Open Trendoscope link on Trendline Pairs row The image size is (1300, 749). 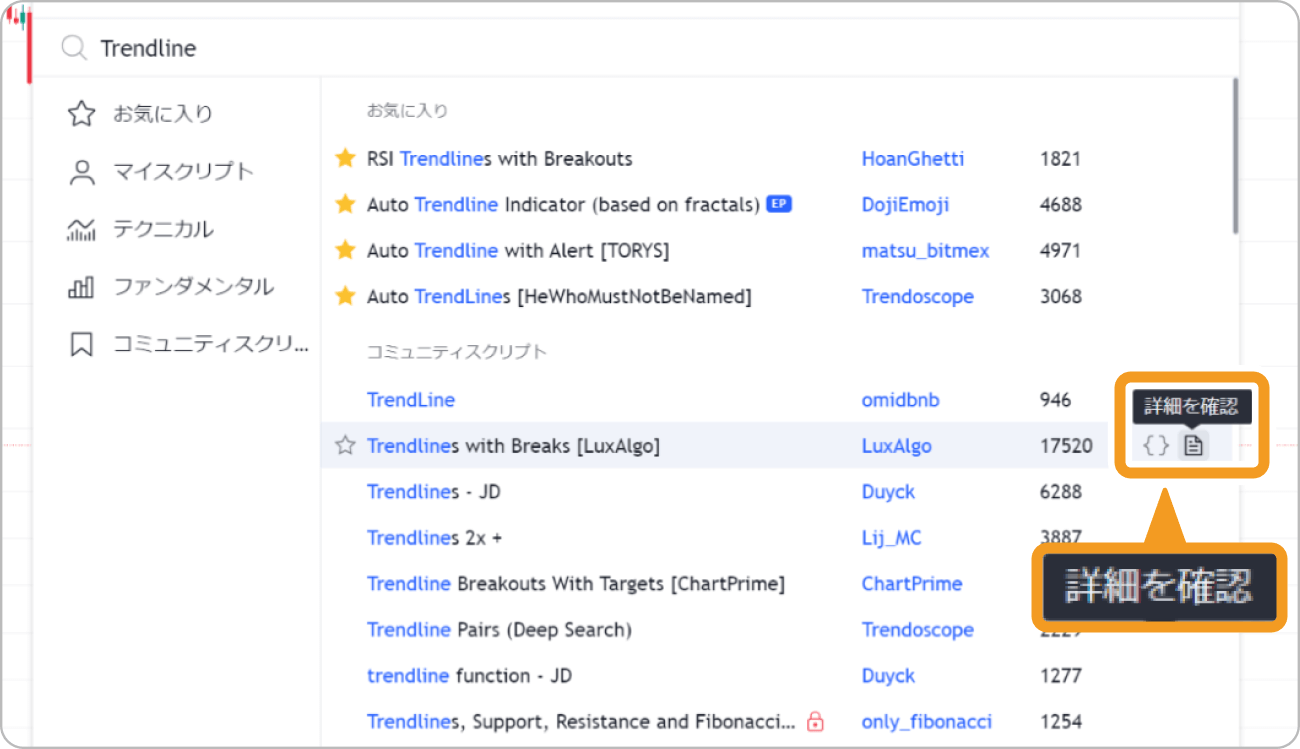918,630
